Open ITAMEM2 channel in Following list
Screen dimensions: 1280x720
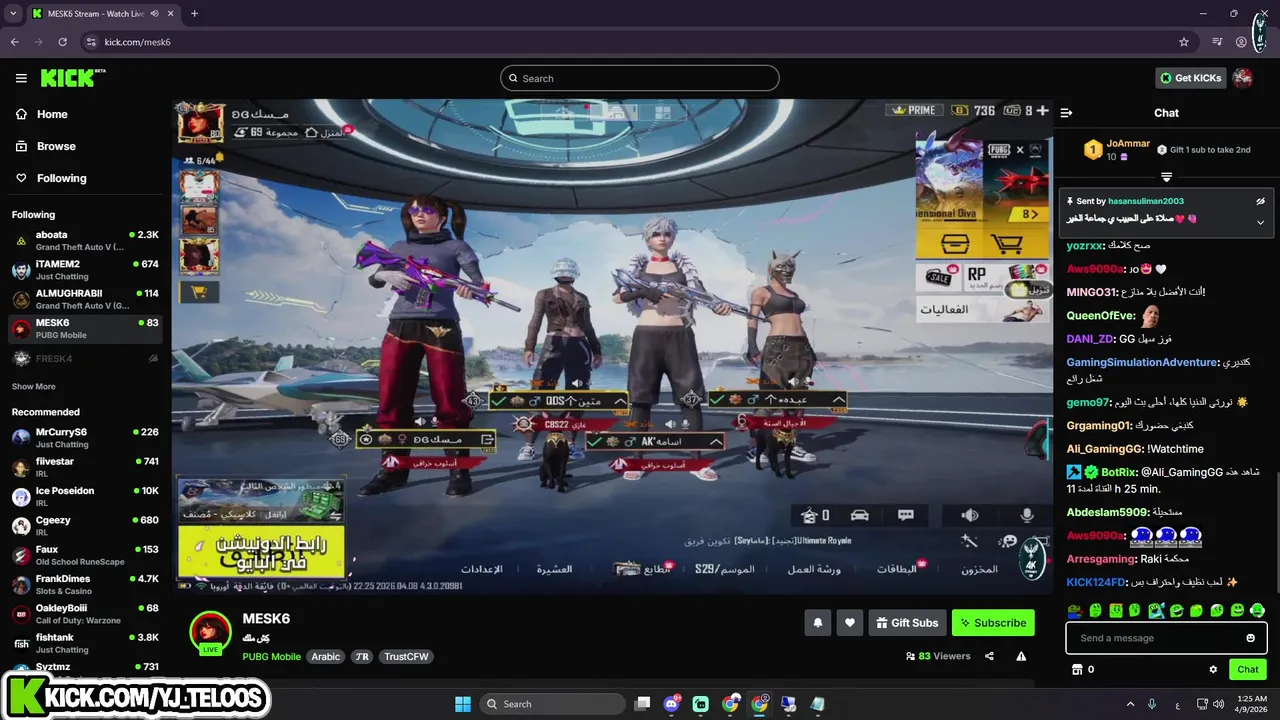coord(85,270)
